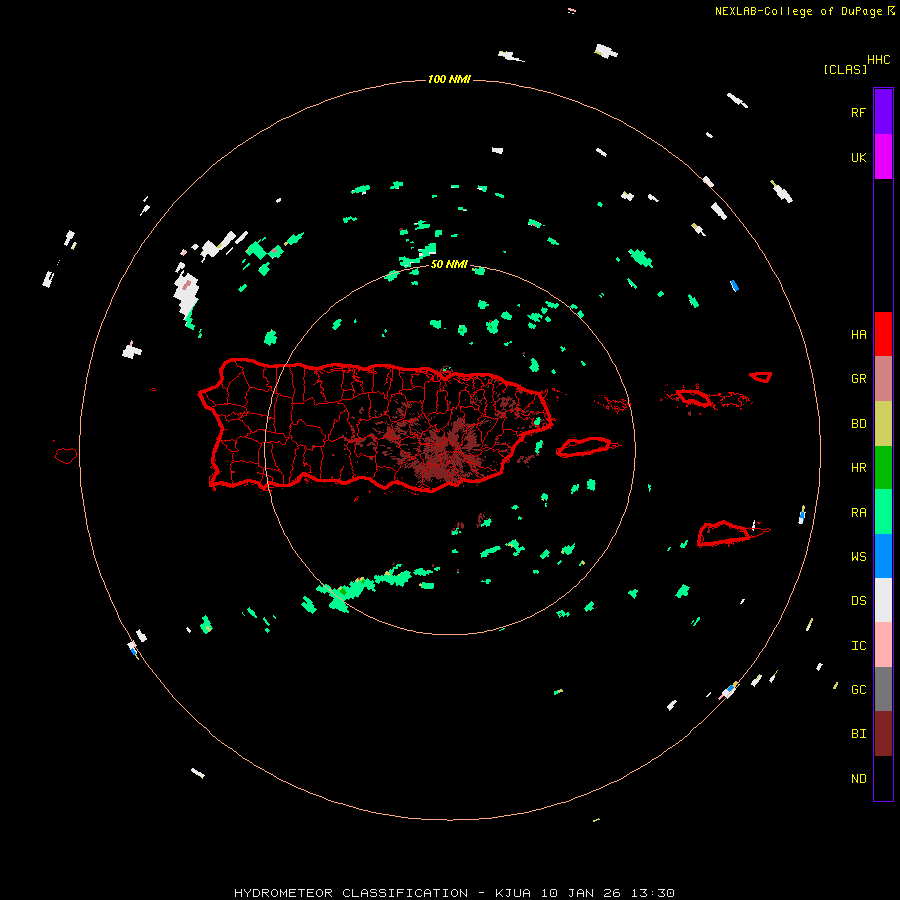Click the KJUA radar site identifier
The width and height of the screenshot is (900, 900).
click(x=513, y=893)
